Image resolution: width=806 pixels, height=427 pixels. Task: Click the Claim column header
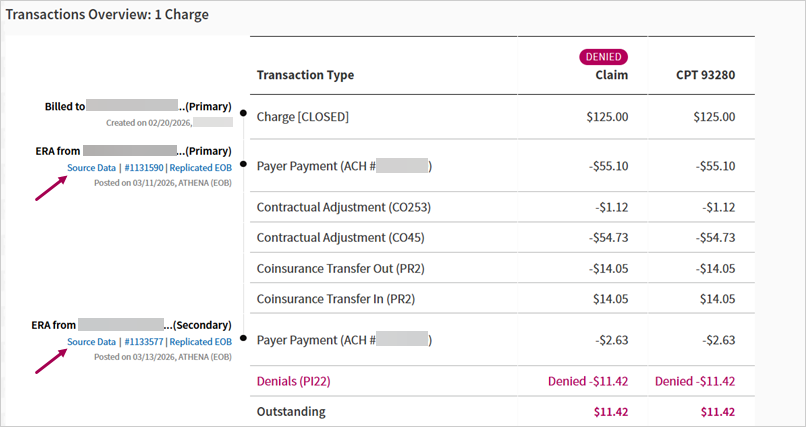612,75
